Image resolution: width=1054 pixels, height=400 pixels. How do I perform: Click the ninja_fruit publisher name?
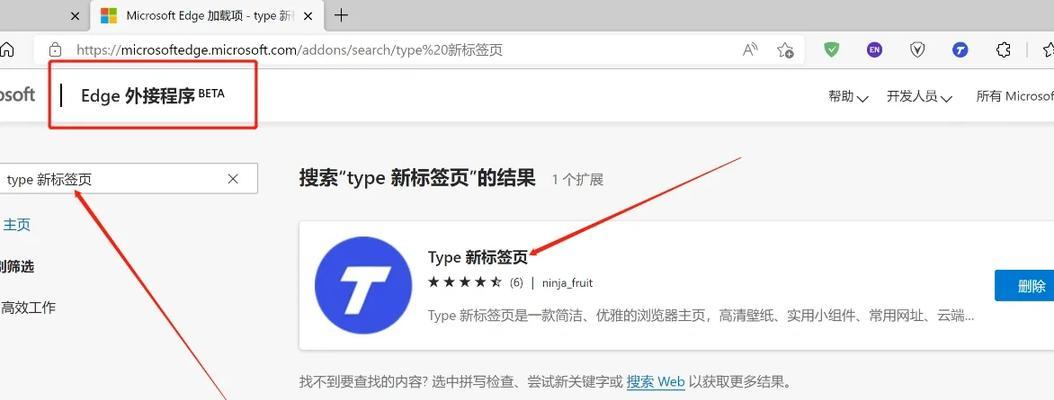click(567, 283)
